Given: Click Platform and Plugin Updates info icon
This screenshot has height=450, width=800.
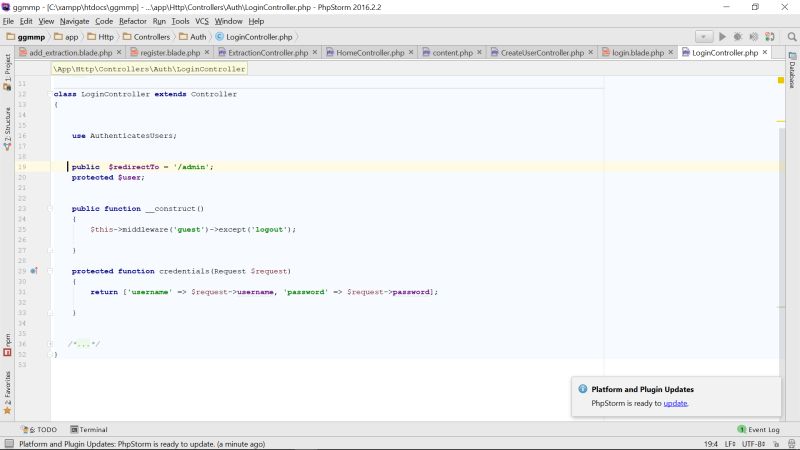Looking at the screenshot, I should [583, 389].
